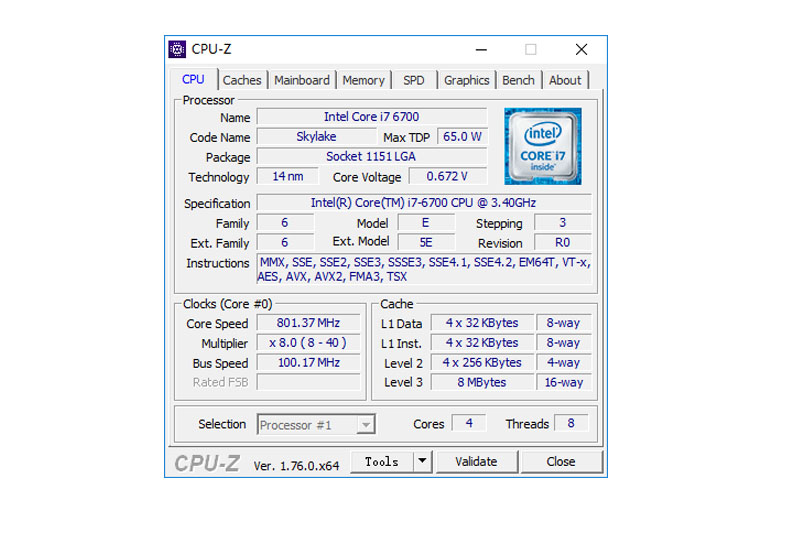This screenshot has width=800, height=533.
Task: Click the version text Ver. 1.76.0.x64
Action: pos(296,466)
